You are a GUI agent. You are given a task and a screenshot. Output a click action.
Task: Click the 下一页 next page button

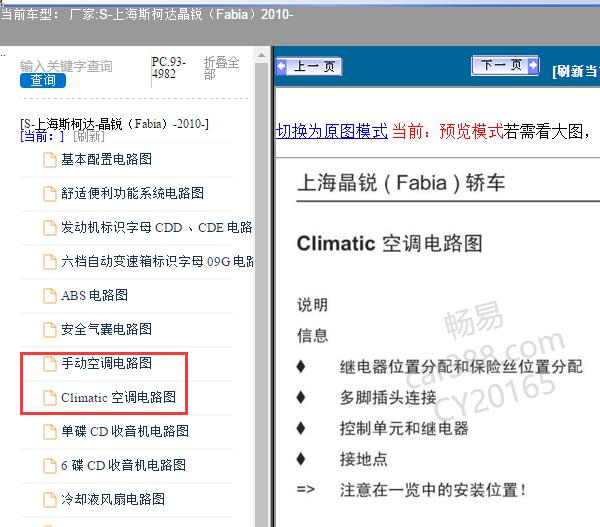coord(505,65)
